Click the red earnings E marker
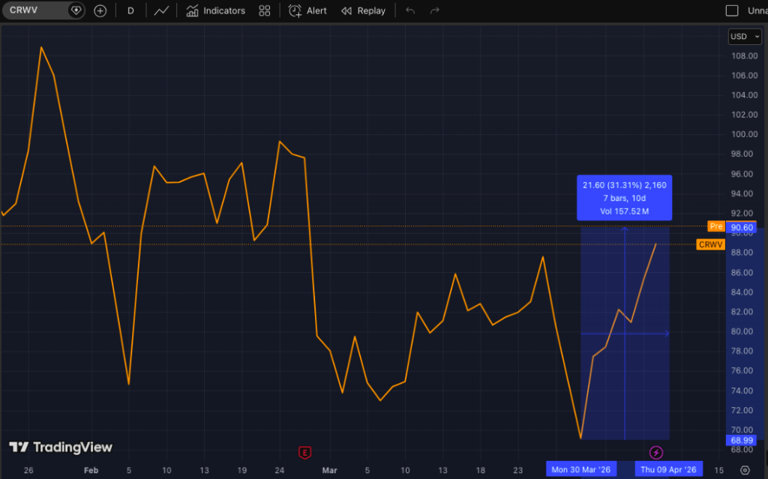 click(x=305, y=453)
